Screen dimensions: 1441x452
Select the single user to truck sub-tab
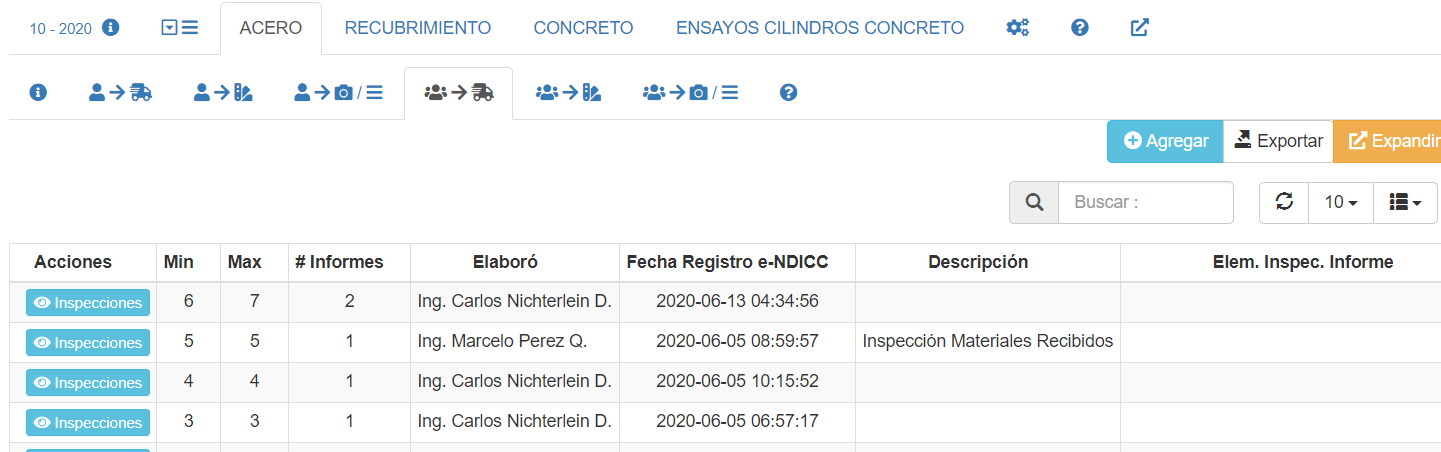tap(120, 93)
